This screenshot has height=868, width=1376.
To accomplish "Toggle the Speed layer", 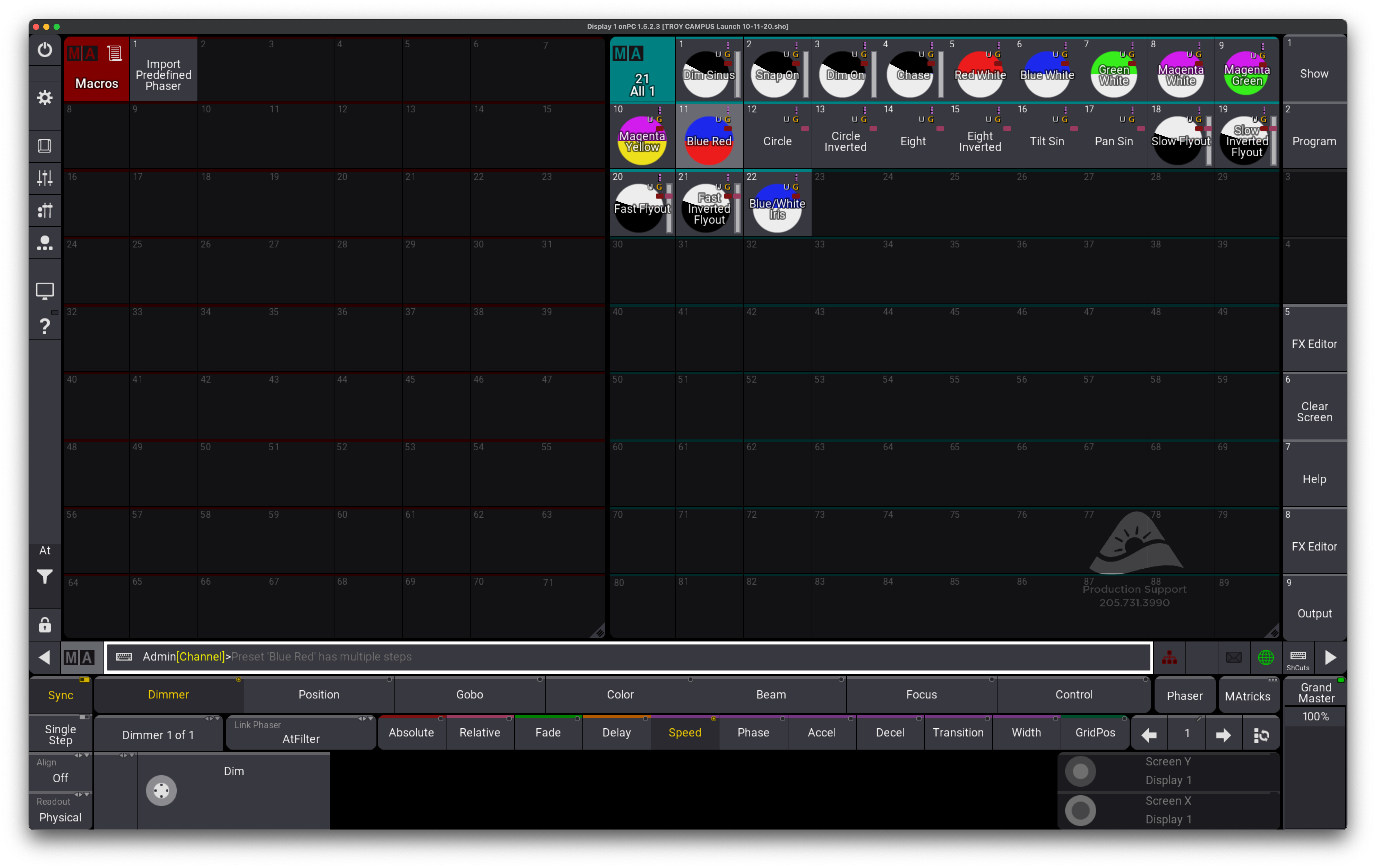I will 685,733.
